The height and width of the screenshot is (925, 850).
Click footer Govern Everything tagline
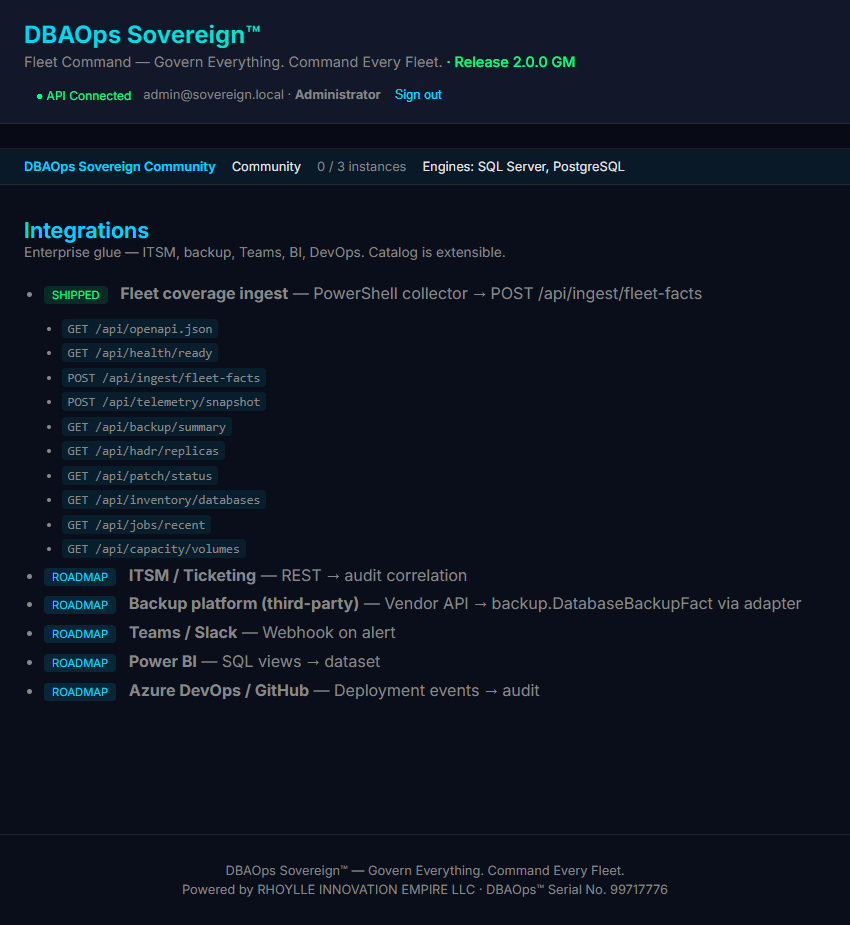tap(425, 870)
